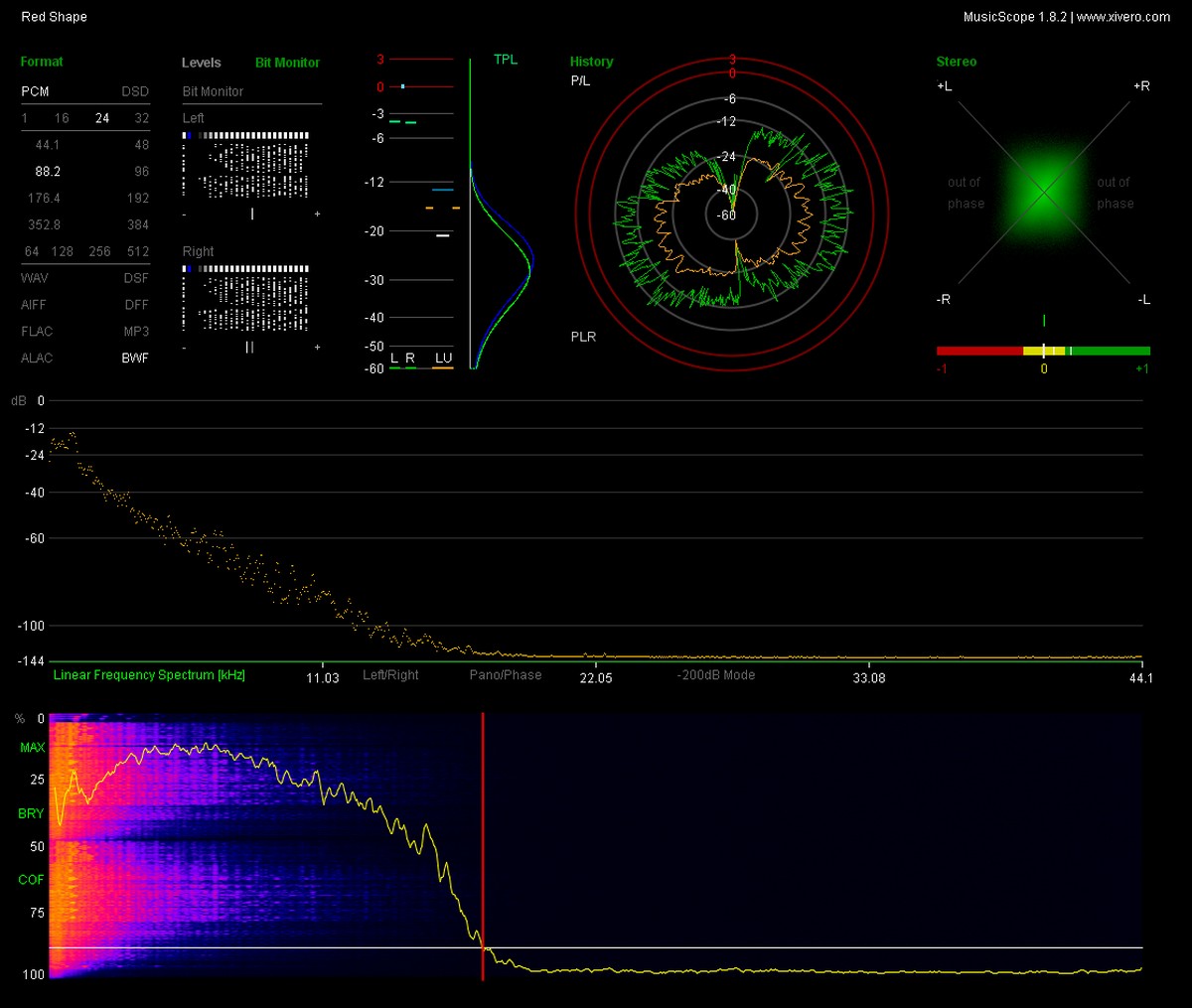The height and width of the screenshot is (1008, 1192).
Task: Open the TPL view label
Action: click(506, 60)
